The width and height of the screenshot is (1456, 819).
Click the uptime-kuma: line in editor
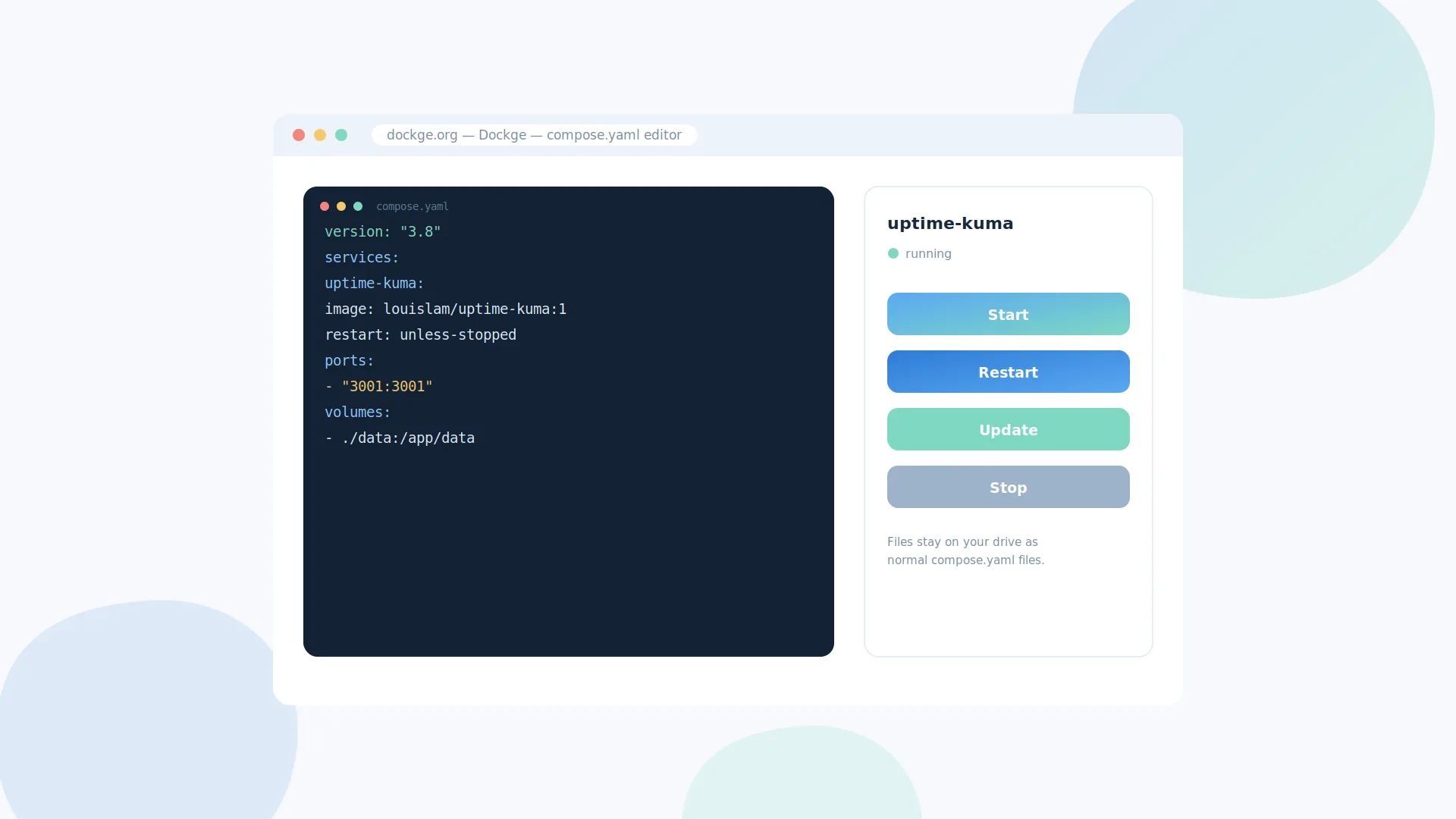[375, 284]
